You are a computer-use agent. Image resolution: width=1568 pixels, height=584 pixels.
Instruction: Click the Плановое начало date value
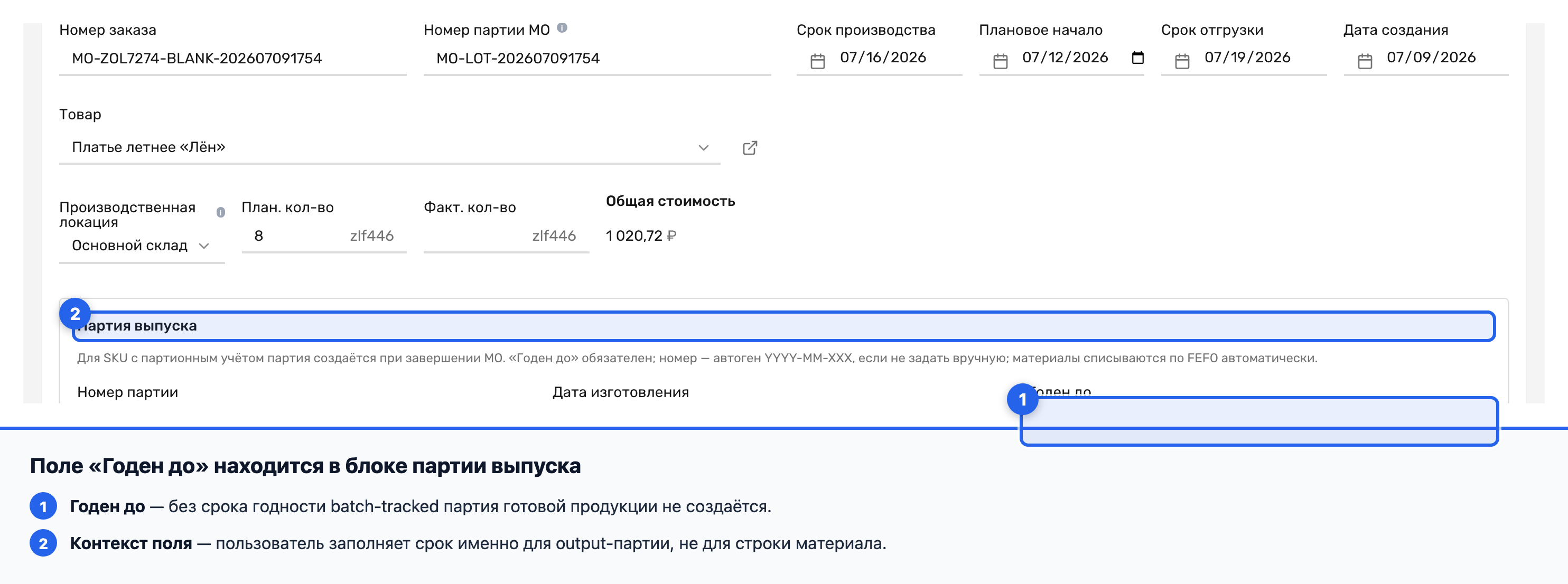1065,58
